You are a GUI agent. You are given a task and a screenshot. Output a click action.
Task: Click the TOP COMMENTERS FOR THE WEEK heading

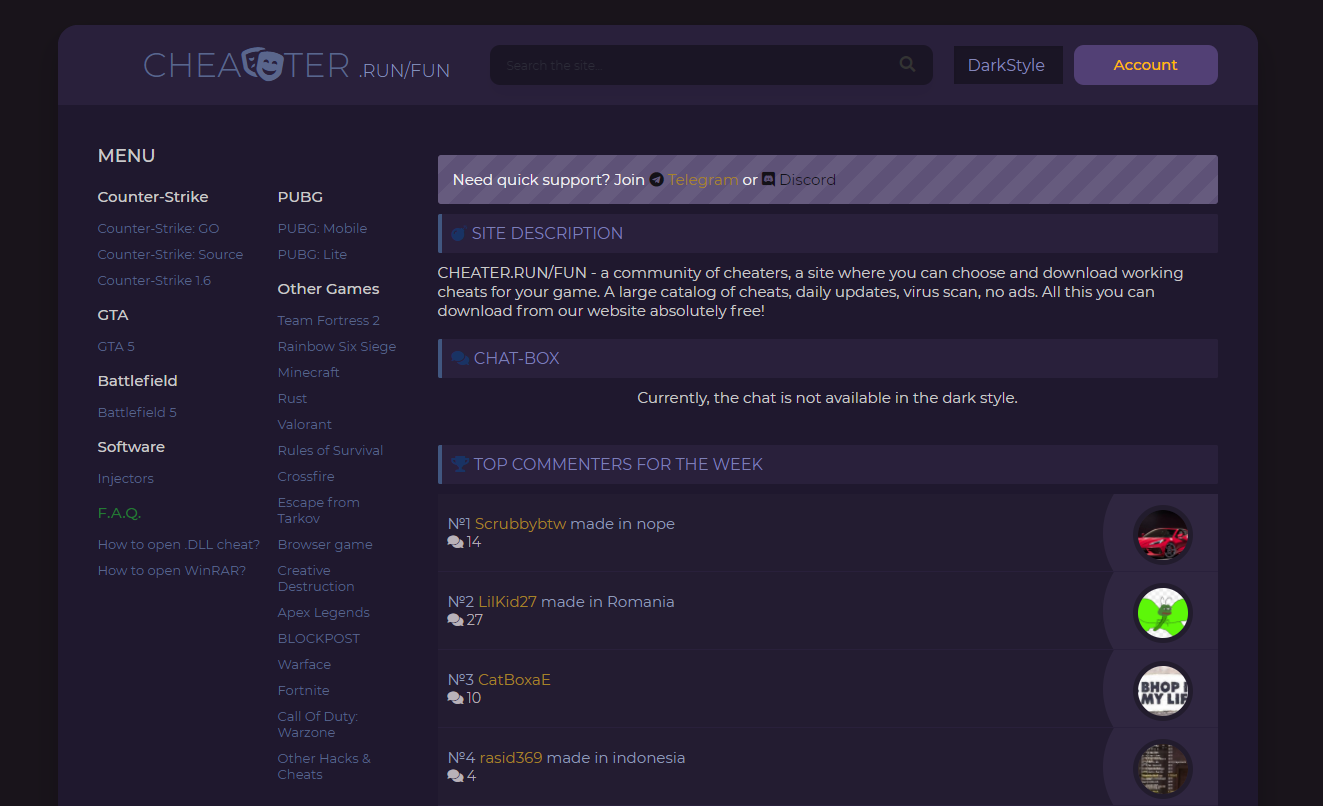[618, 464]
